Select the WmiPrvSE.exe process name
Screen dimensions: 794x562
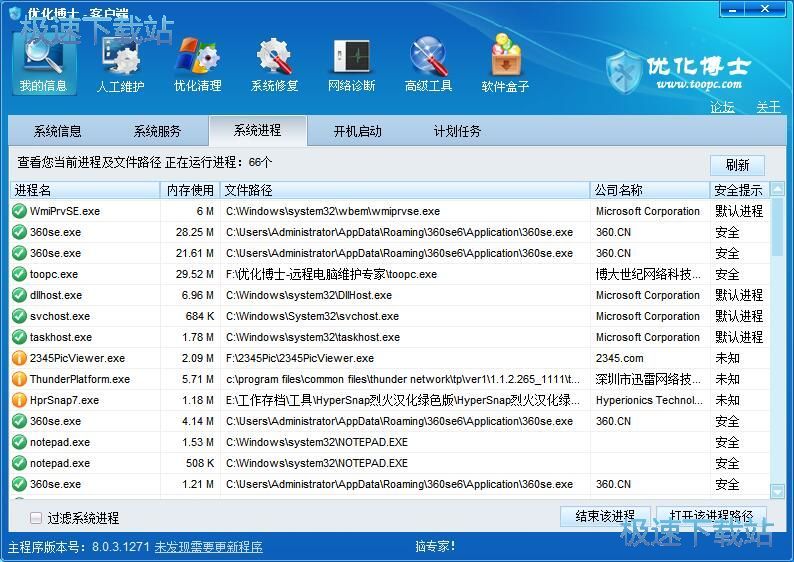tap(65, 211)
